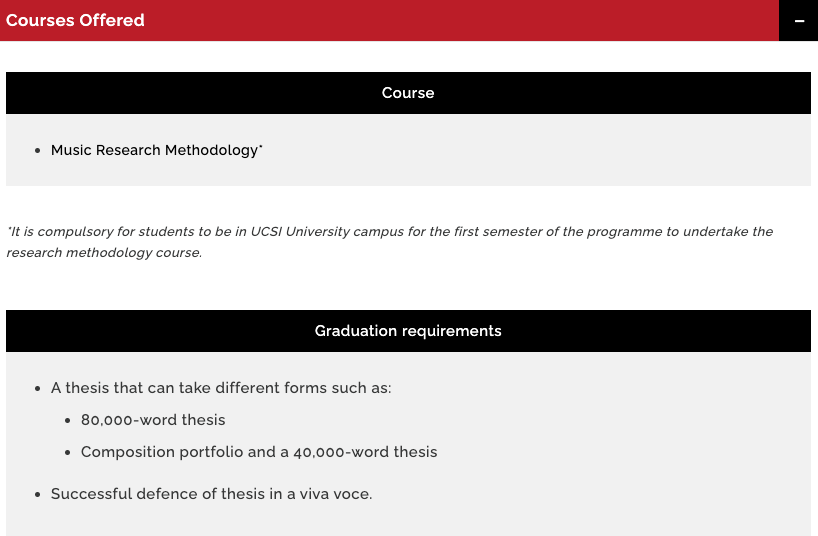Click the research methodology course footnote line

point(104,253)
